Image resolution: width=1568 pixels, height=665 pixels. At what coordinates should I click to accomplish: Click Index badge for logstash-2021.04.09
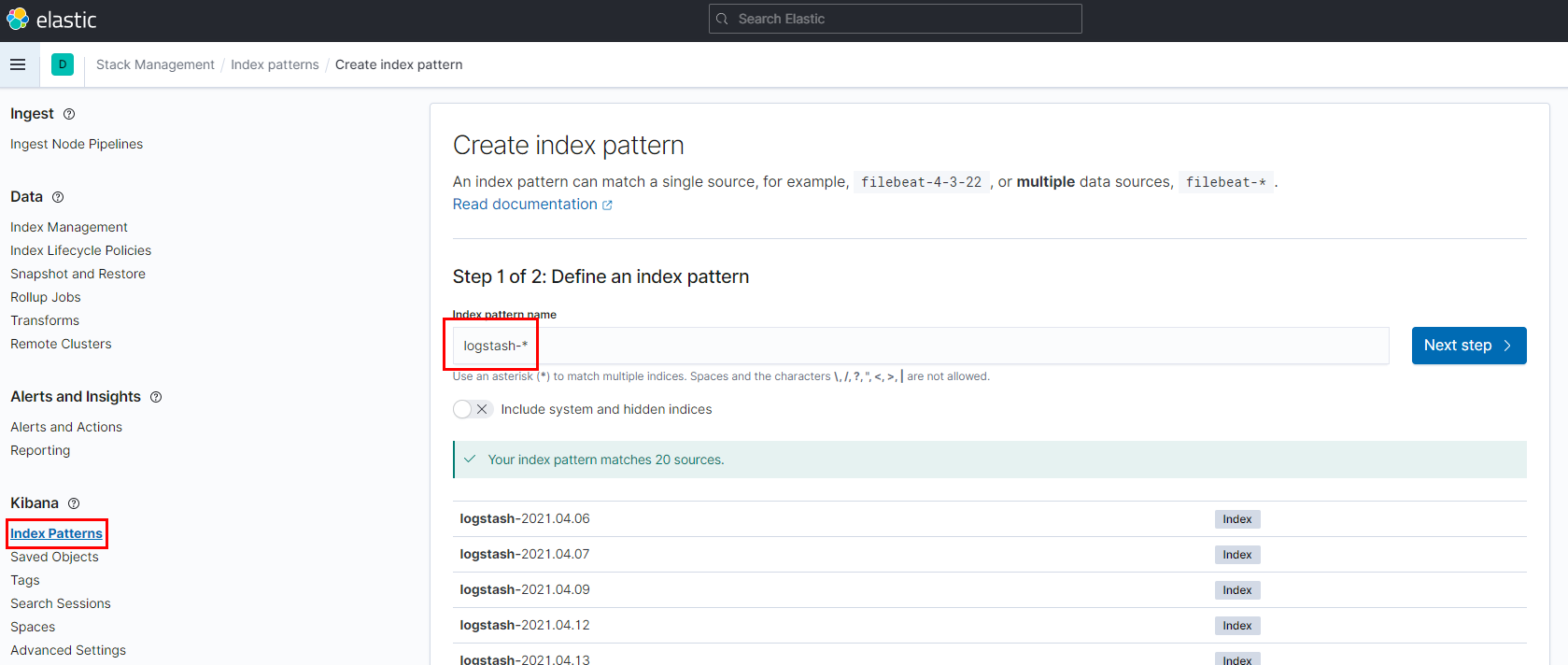click(1237, 590)
